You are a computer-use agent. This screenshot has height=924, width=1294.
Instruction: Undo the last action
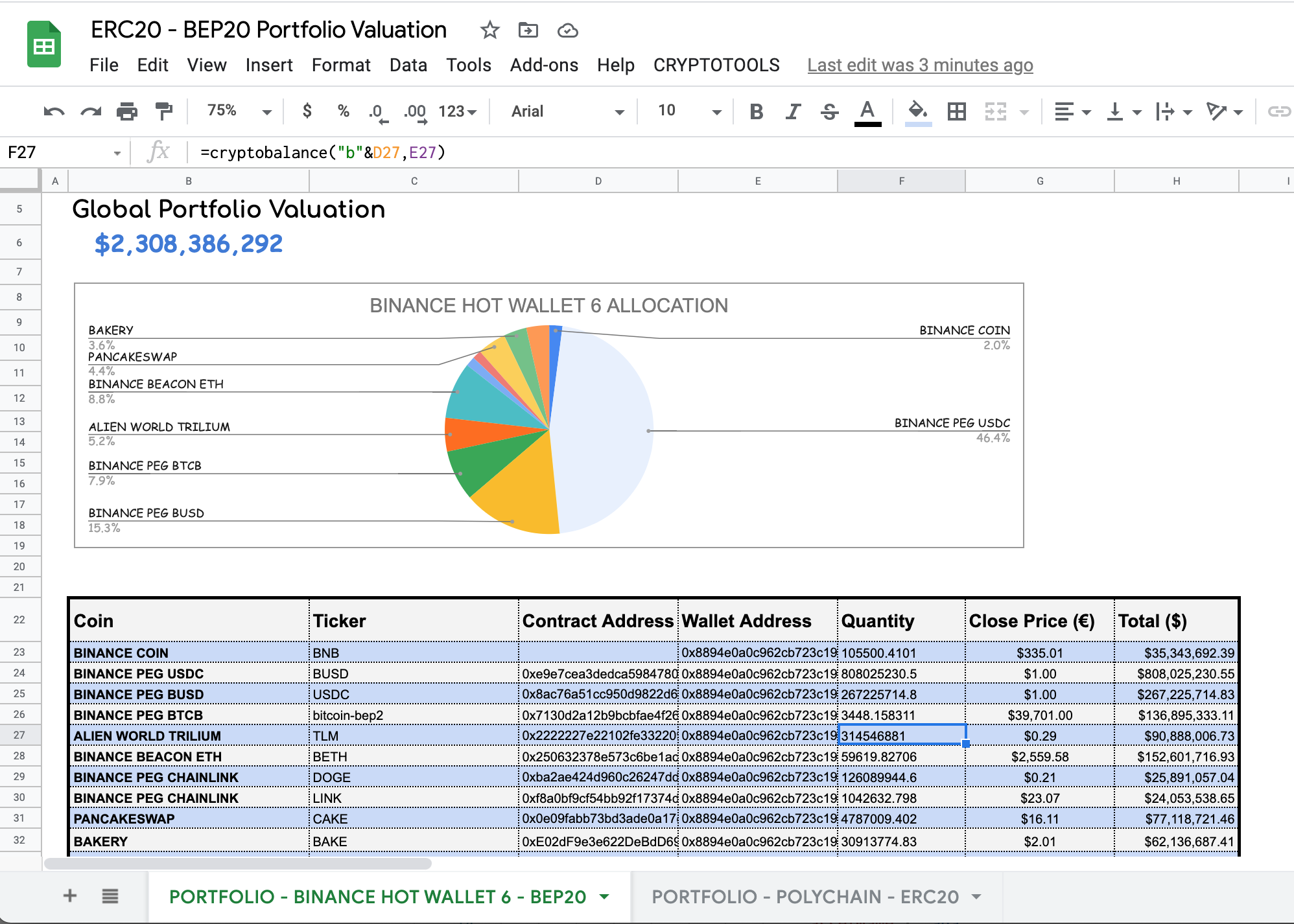click(56, 111)
